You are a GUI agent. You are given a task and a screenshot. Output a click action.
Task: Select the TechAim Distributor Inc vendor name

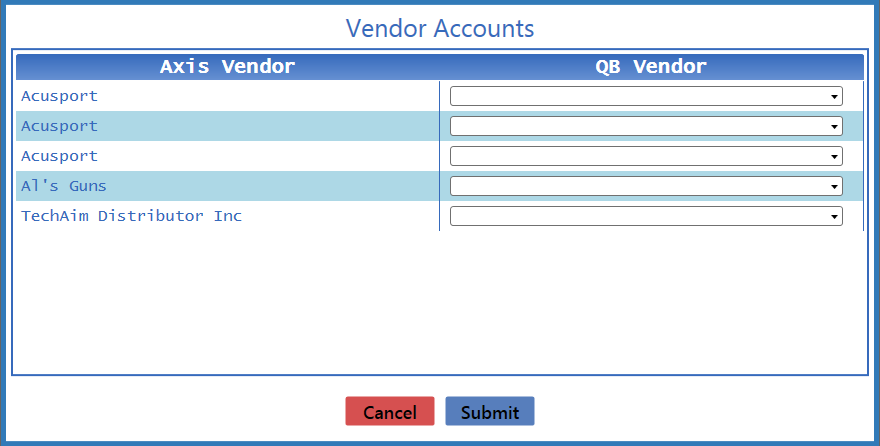click(131, 216)
